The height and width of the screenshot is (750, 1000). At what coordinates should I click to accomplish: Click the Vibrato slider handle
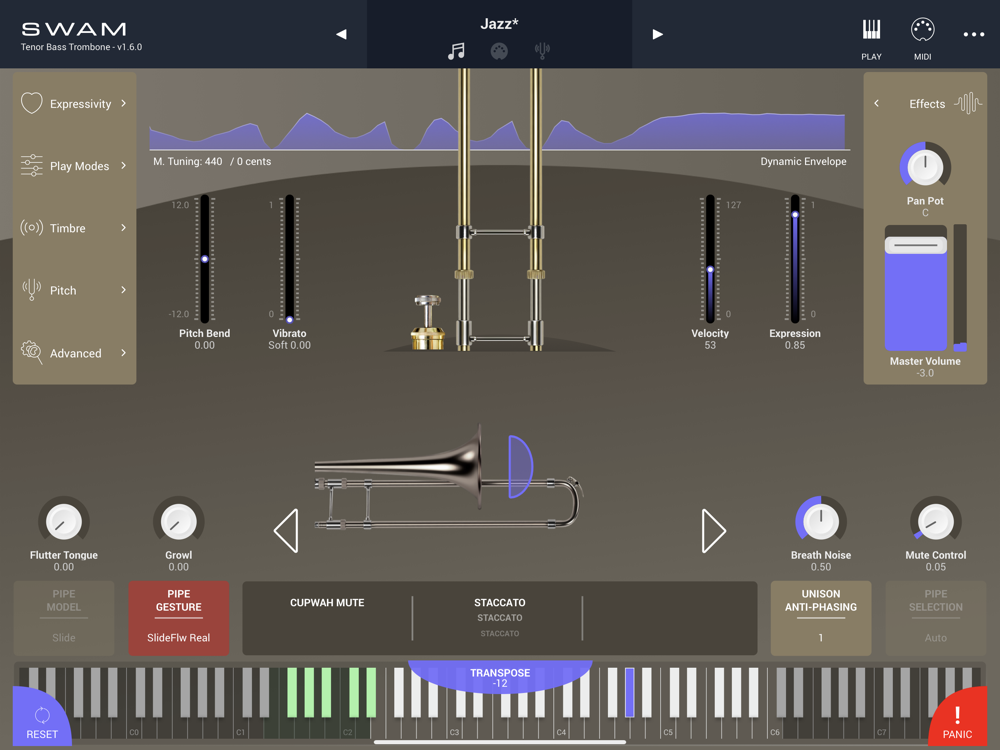[x=290, y=319]
